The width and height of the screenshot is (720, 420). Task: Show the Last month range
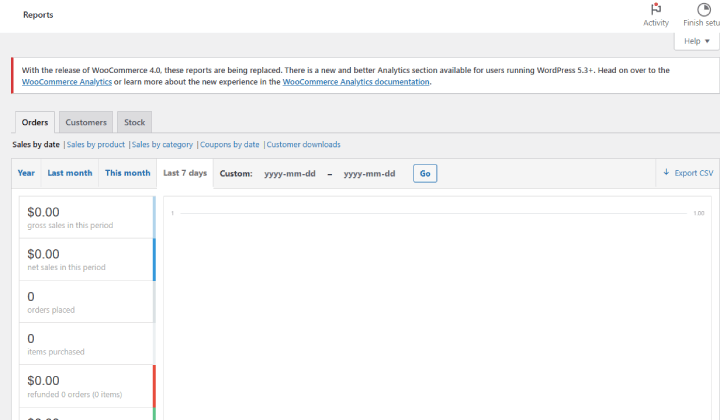click(70, 173)
